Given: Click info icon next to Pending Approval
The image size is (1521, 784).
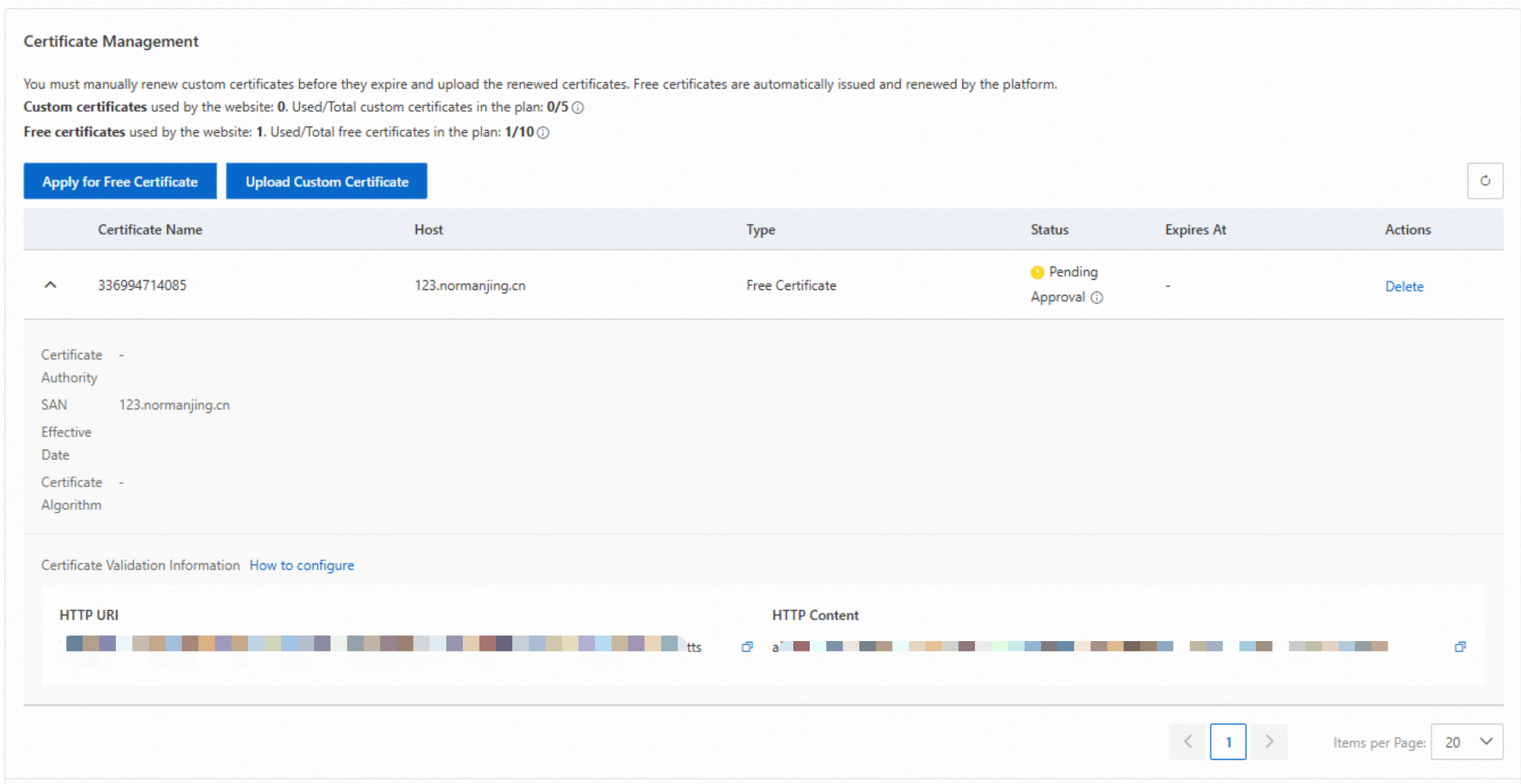Looking at the screenshot, I should 1096,298.
